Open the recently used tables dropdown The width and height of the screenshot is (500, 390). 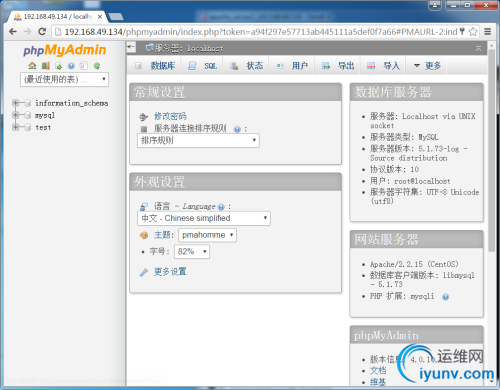point(64,79)
